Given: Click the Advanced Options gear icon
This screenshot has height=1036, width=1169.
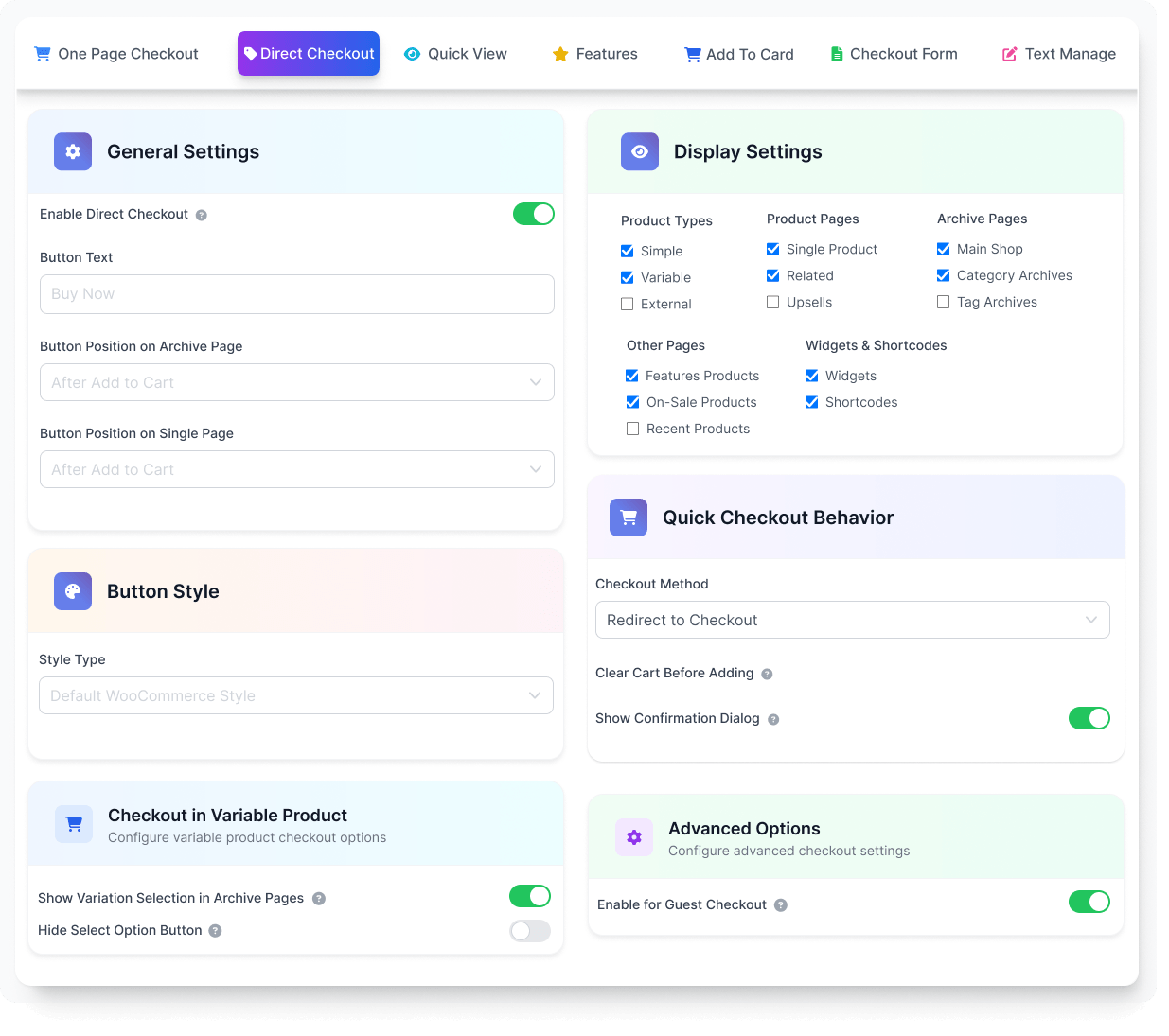Looking at the screenshot, I should point(634,837).
